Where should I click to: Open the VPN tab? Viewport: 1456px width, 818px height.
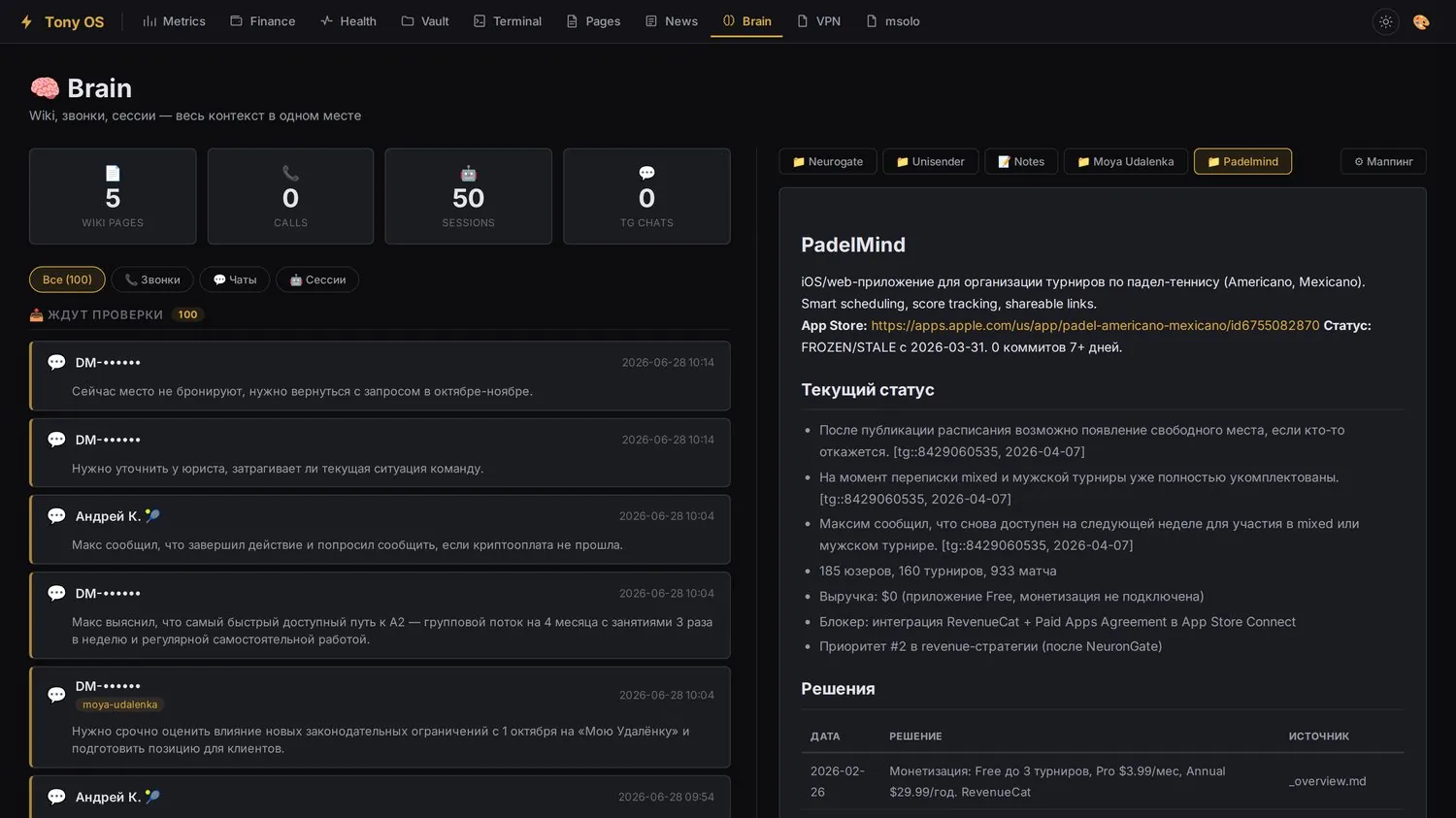pos(818,21)
